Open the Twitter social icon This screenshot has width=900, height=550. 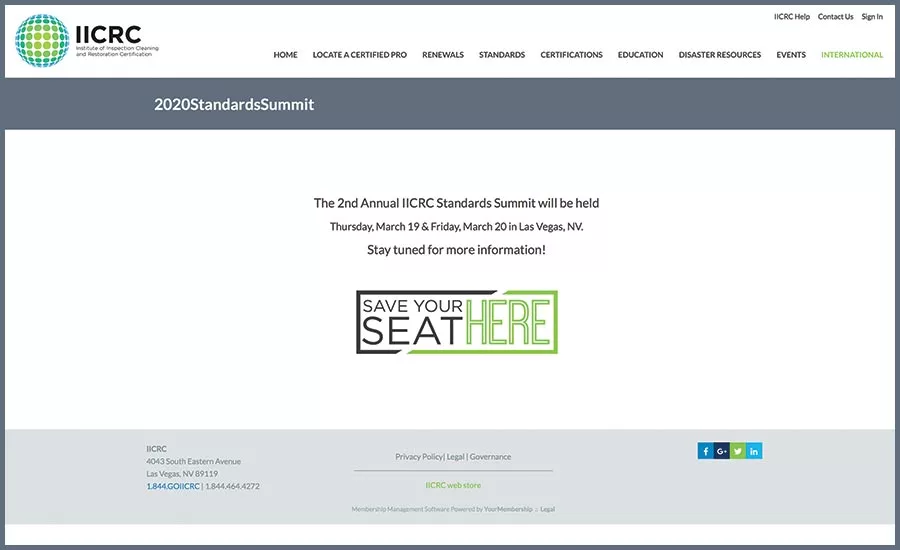[738, 451]
